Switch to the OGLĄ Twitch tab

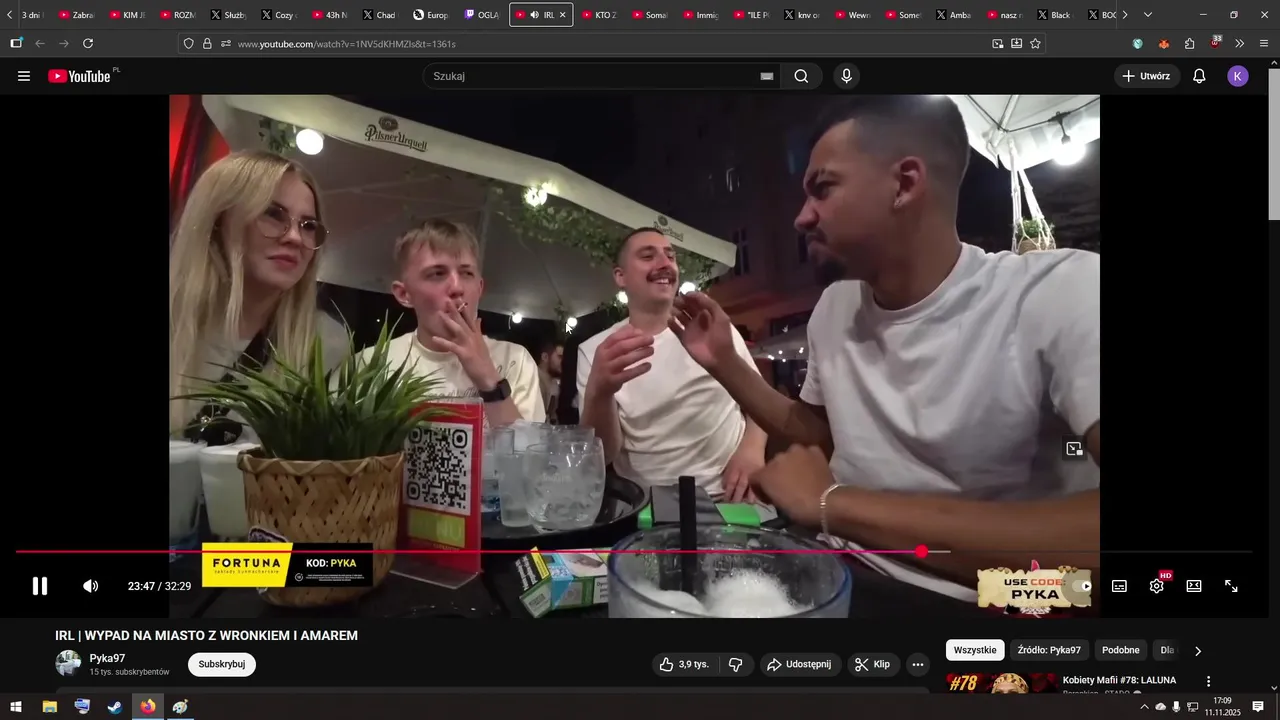click(482, 15)
